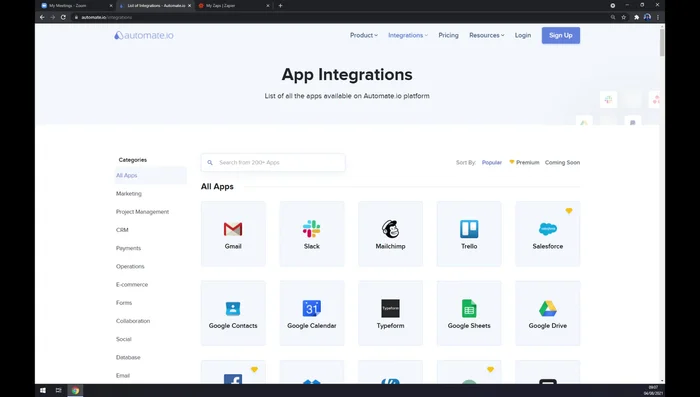The height and width of the screenshot is (397, 700).
Task: Filter apps by Premium
Action: coord(525,163)
